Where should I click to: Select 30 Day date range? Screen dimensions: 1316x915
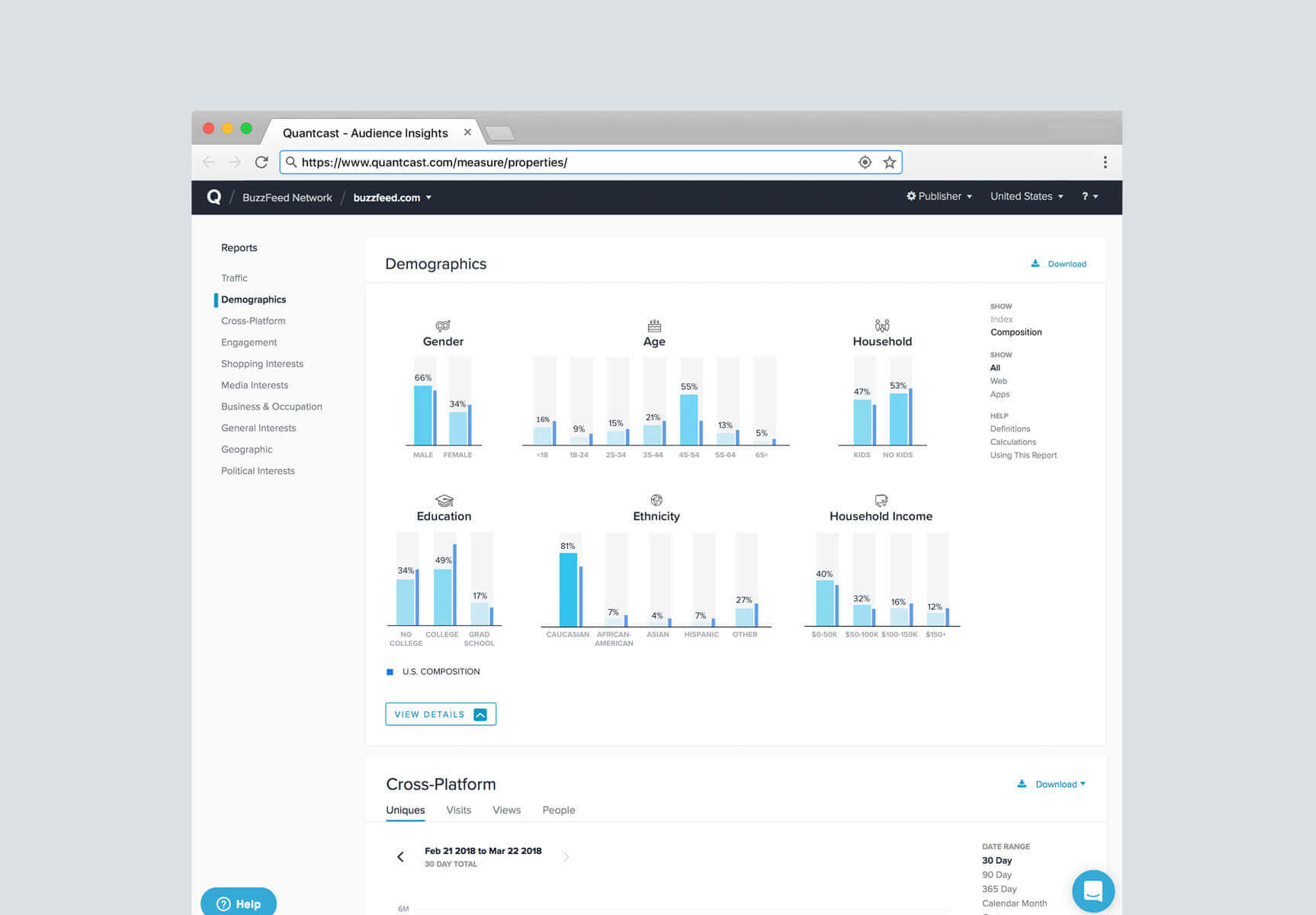click(x=997, y=860)
